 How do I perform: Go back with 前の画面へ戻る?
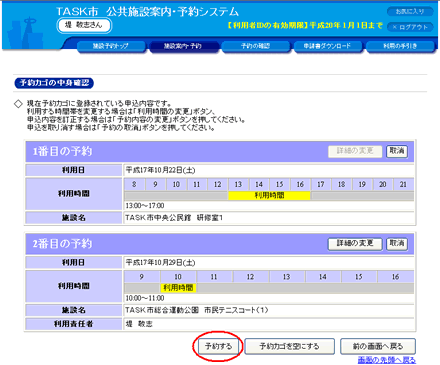[378, 346]
